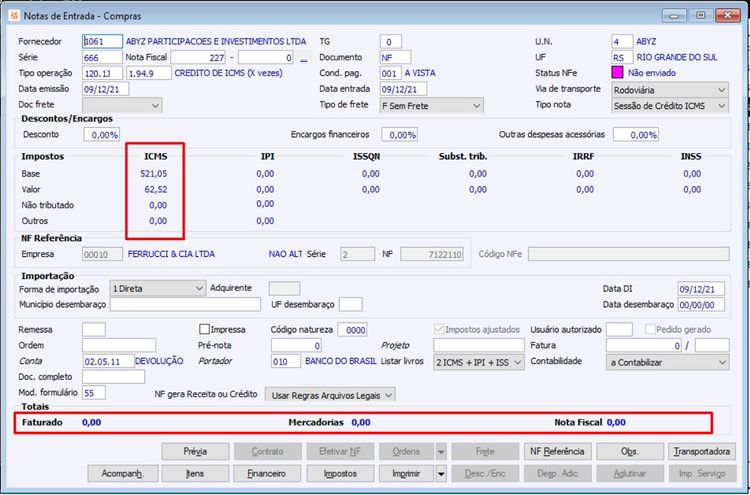Open Itens from the bottom buttons
The image size is (750, 495).
click(195, 473)
